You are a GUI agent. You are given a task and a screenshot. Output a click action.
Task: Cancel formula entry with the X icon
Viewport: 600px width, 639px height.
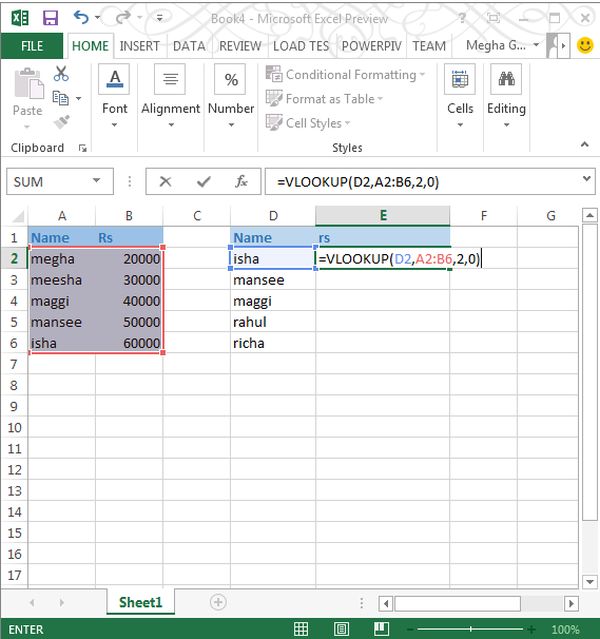[165, 182]
